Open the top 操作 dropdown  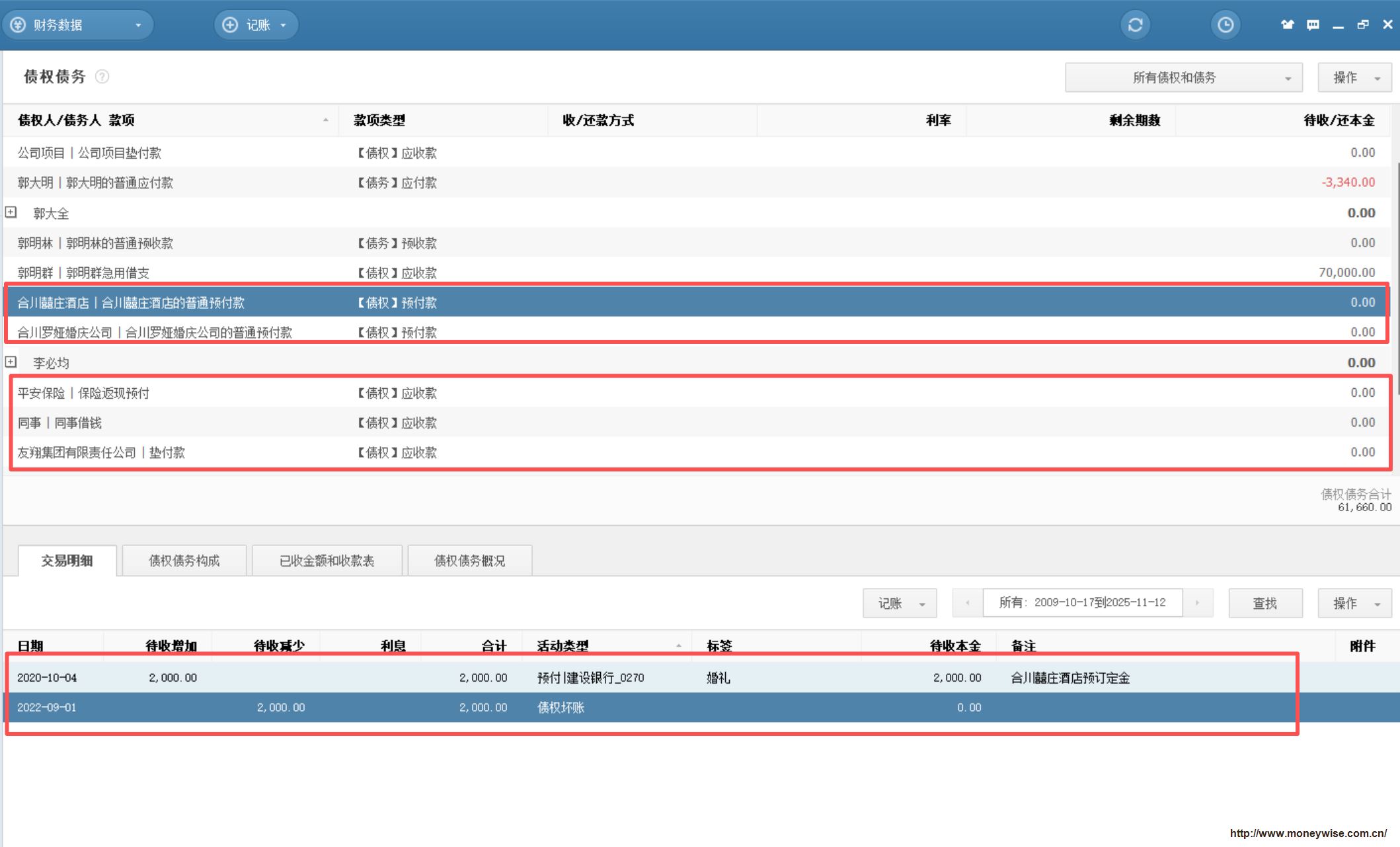pos(1354,78)
